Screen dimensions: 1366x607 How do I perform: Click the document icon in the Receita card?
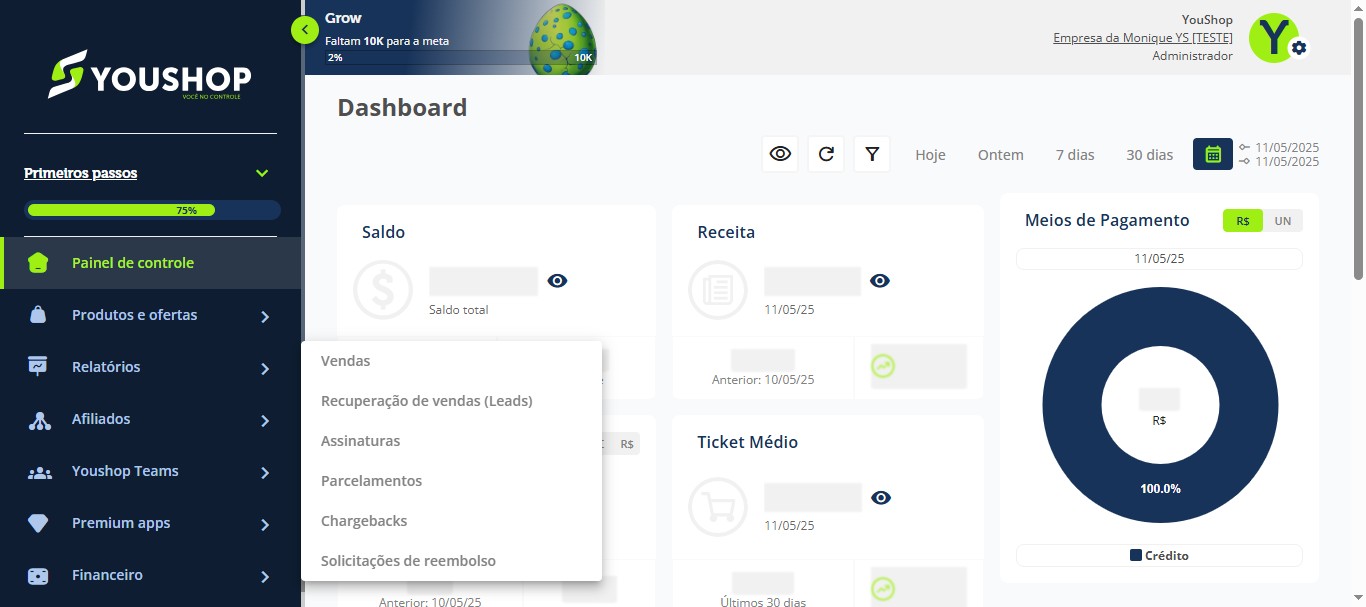pyautogui.click(x=718, y=290)
